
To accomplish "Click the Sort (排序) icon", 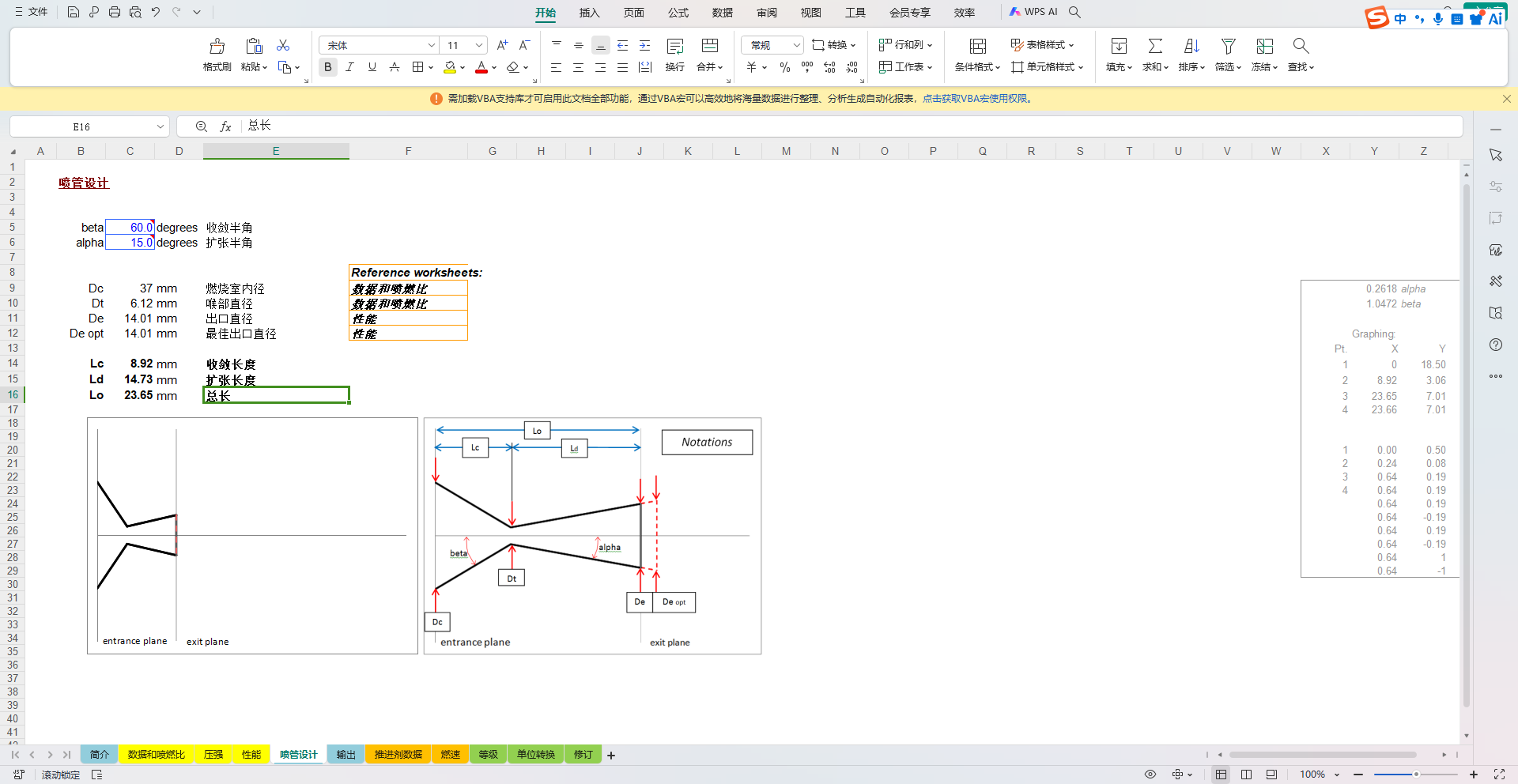I will 1191,46.
